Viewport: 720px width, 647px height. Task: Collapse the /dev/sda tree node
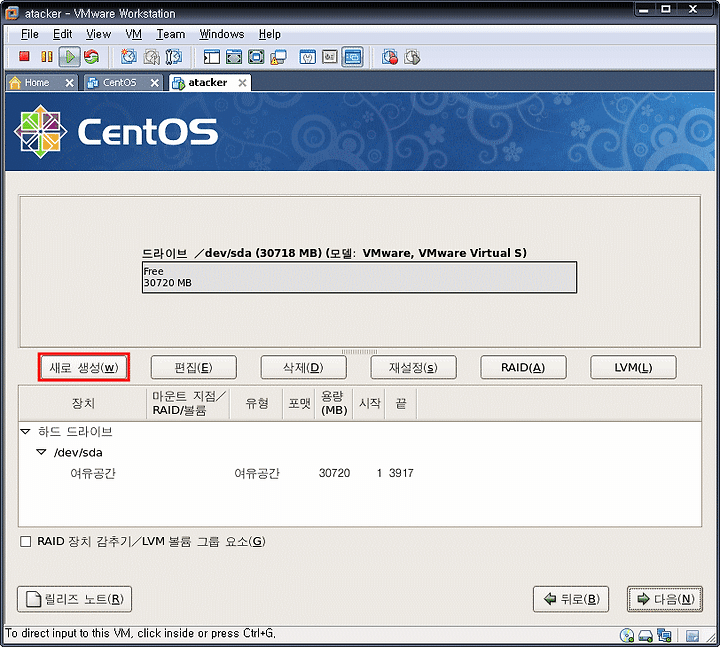click(x=41, y=452)
